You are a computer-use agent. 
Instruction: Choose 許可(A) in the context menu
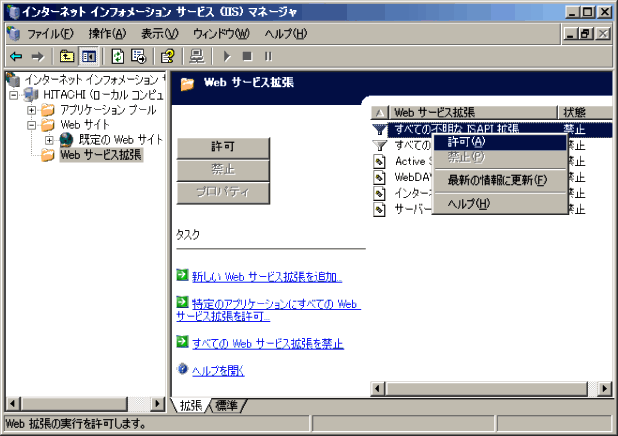(x=500, y=142)
